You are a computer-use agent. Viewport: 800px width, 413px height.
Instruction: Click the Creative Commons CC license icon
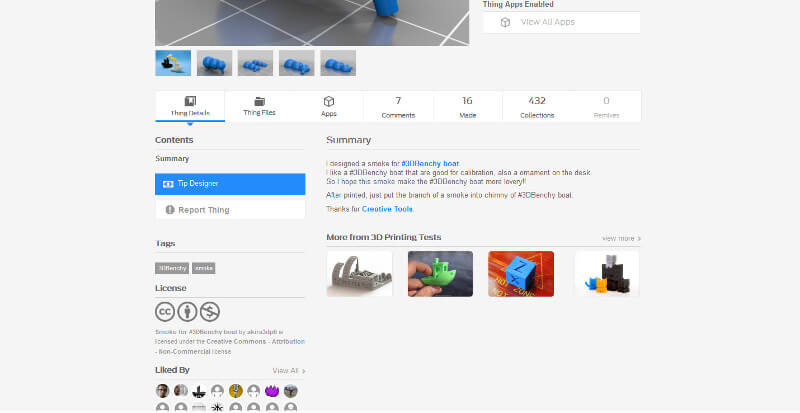(x=165, y=310)
